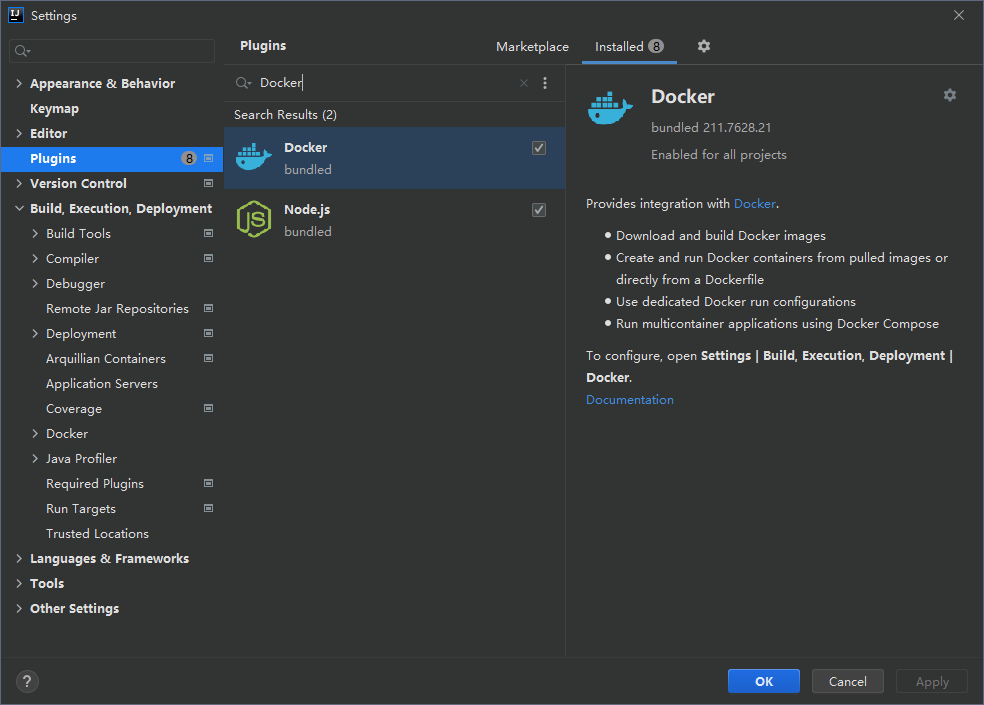Click the Apply button
Image resolution: width=984 pixels, height=705 pixels.
click(932, 681)
